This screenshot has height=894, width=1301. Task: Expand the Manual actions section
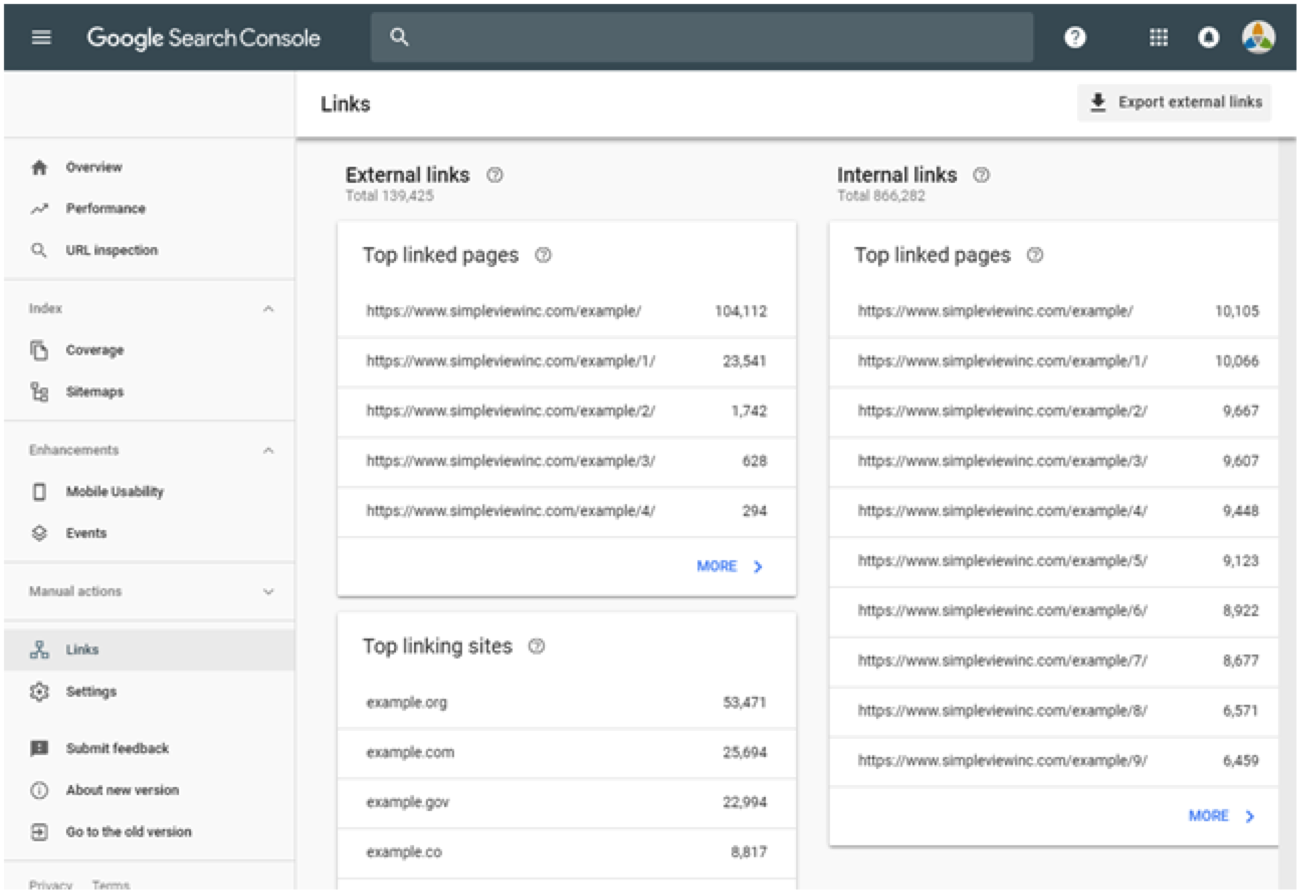(268, 592)
